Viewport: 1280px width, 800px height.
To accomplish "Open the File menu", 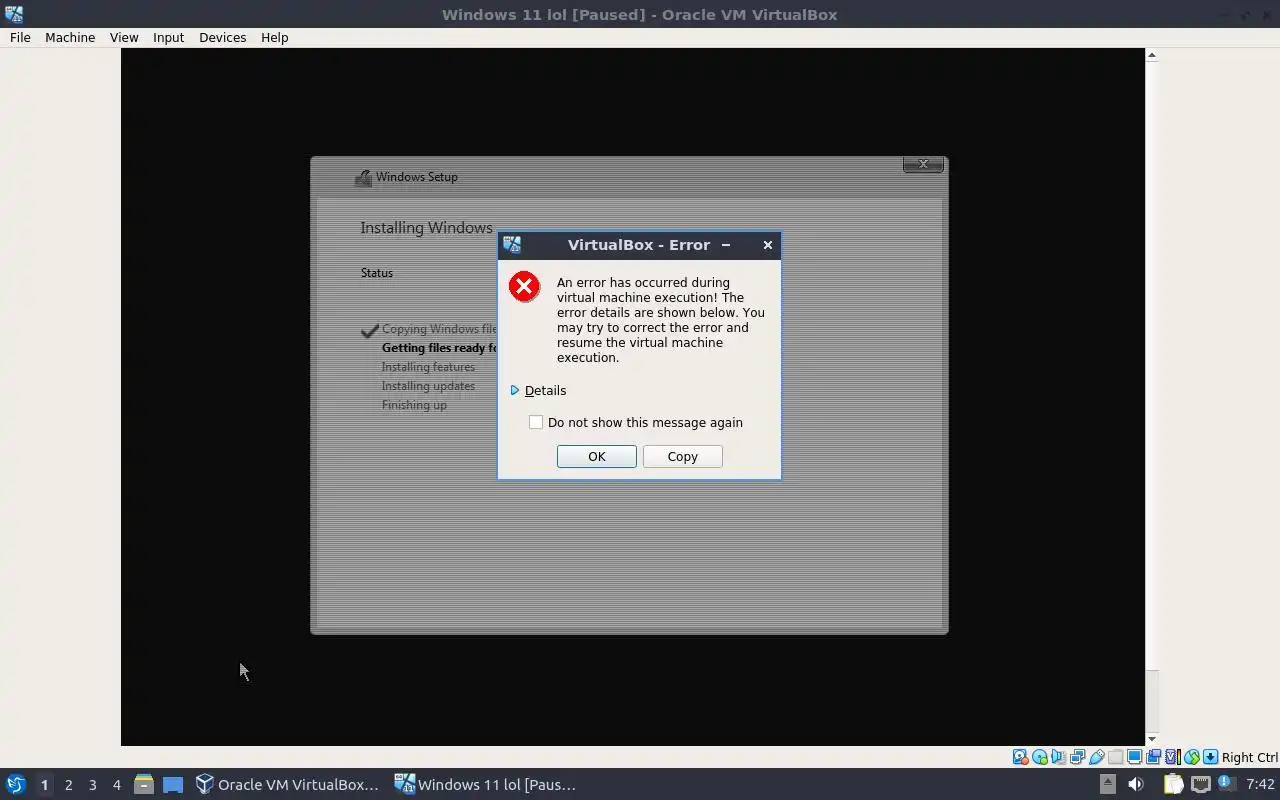I will 20,37.
